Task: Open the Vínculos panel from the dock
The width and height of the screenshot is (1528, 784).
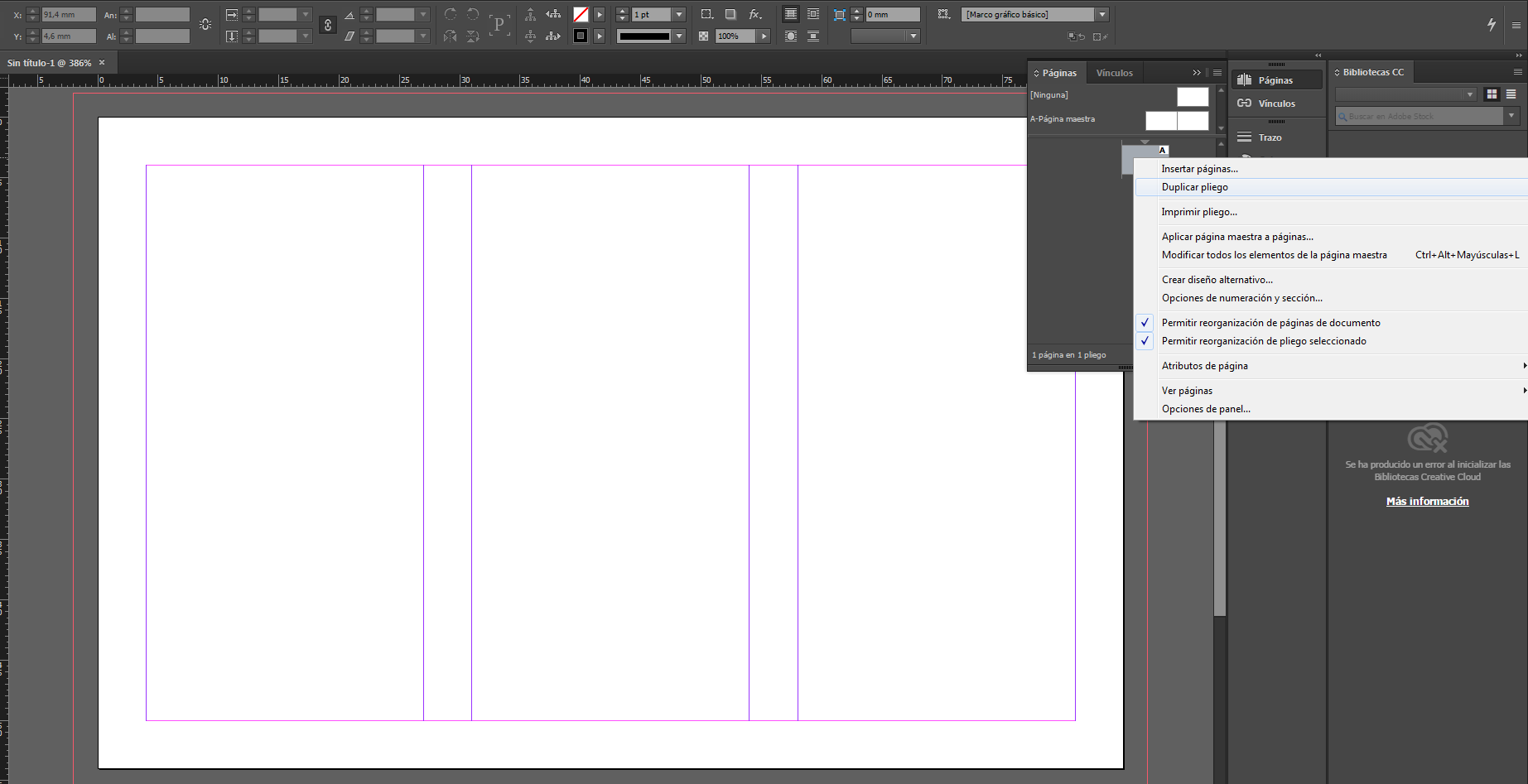Action: coord(1276,103)
